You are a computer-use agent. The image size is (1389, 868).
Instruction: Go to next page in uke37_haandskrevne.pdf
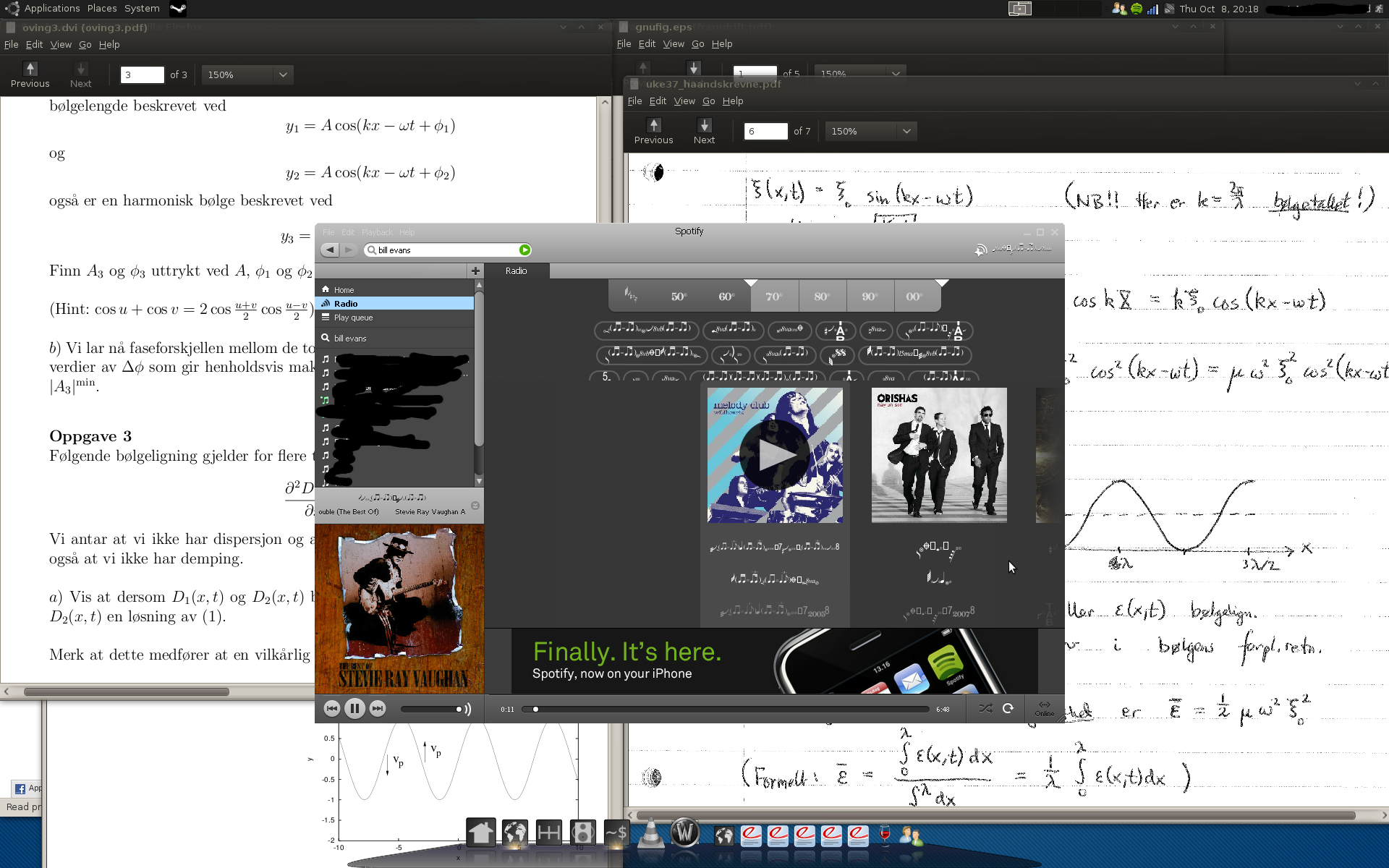pyautogui.click(x=704, y=131)
